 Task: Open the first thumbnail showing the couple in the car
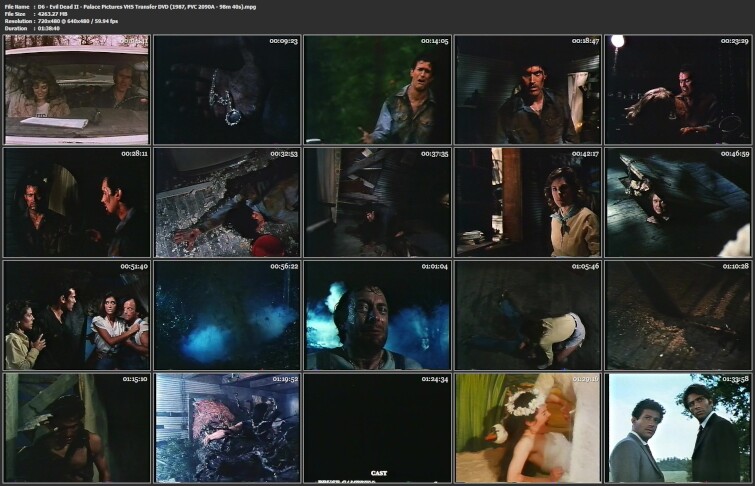coord(77,90)
